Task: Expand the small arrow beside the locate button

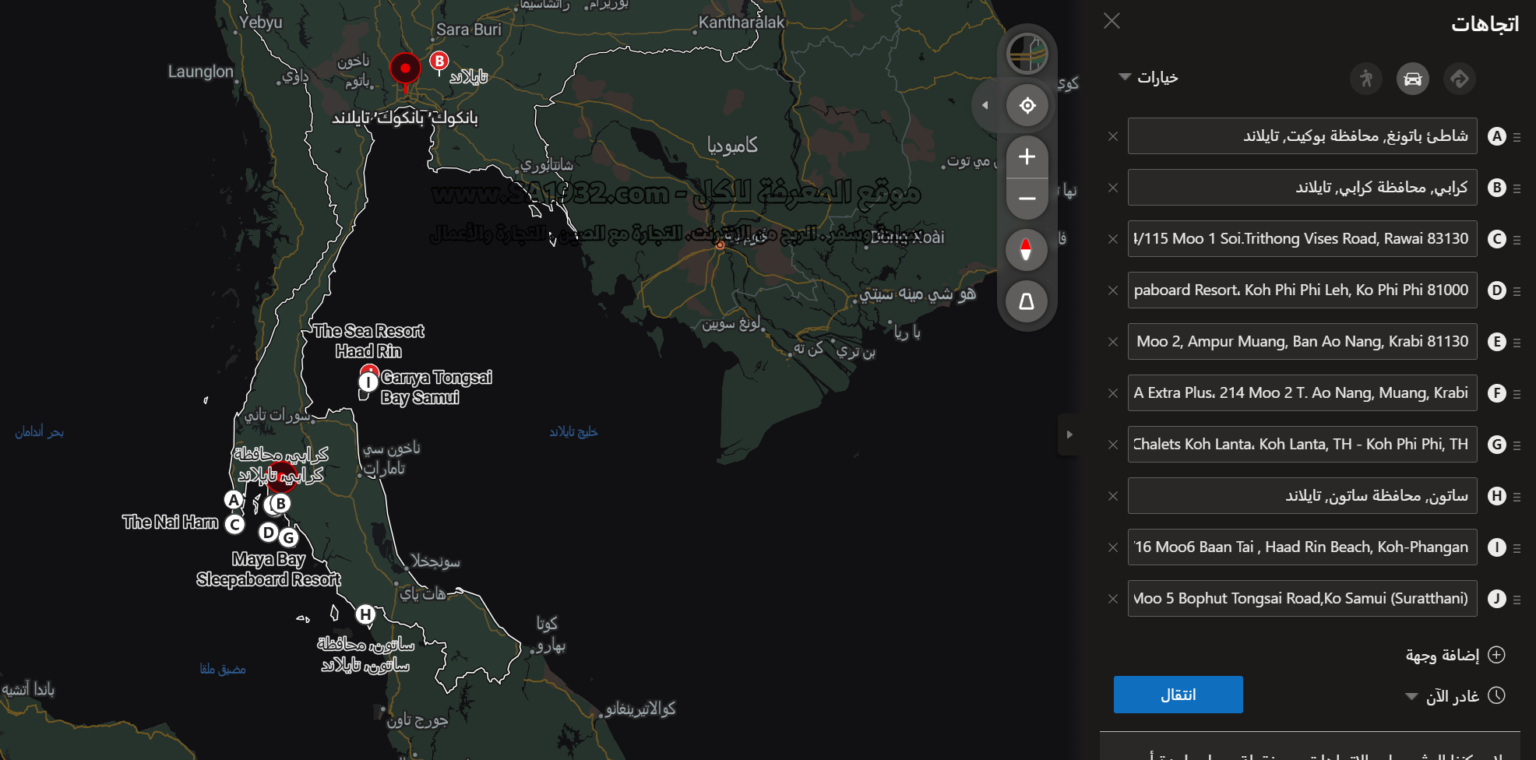Action: click(x=985, y=105)
